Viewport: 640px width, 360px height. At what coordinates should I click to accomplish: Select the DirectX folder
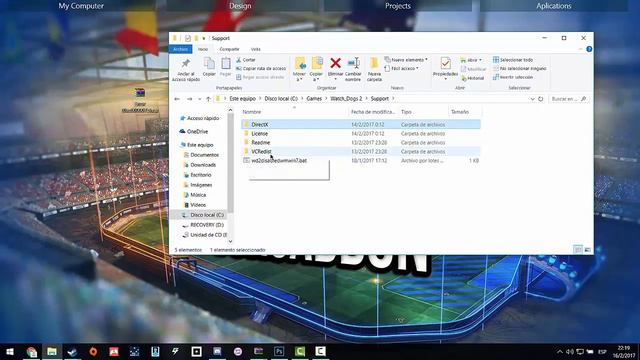point(361,124)
